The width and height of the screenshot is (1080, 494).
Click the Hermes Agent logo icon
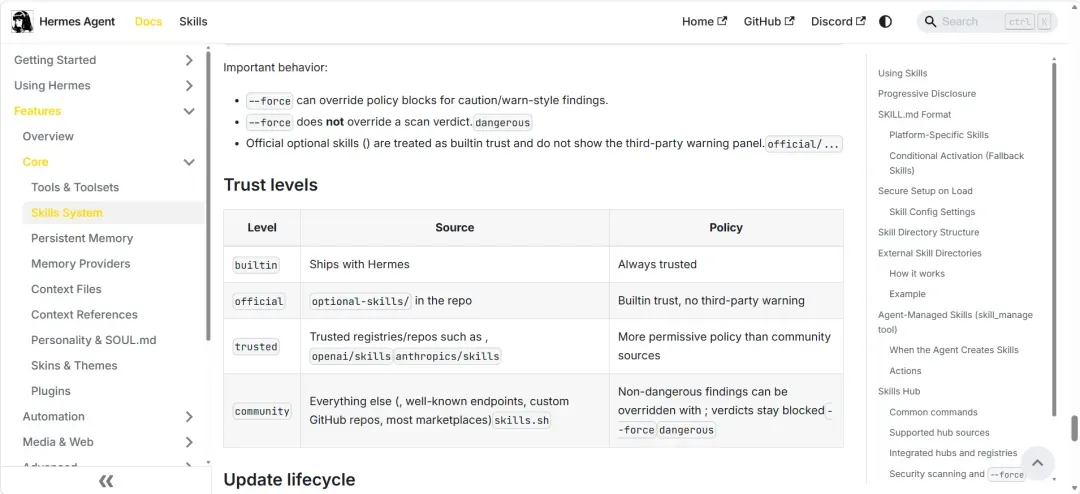pyautogui.click(x=22, y=21)
